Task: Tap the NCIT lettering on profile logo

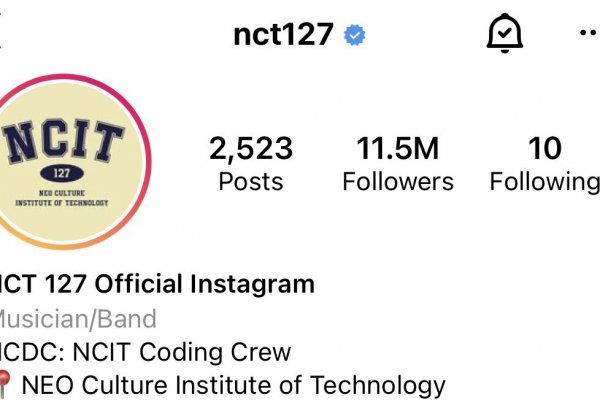Action: [x=62, y=141]
